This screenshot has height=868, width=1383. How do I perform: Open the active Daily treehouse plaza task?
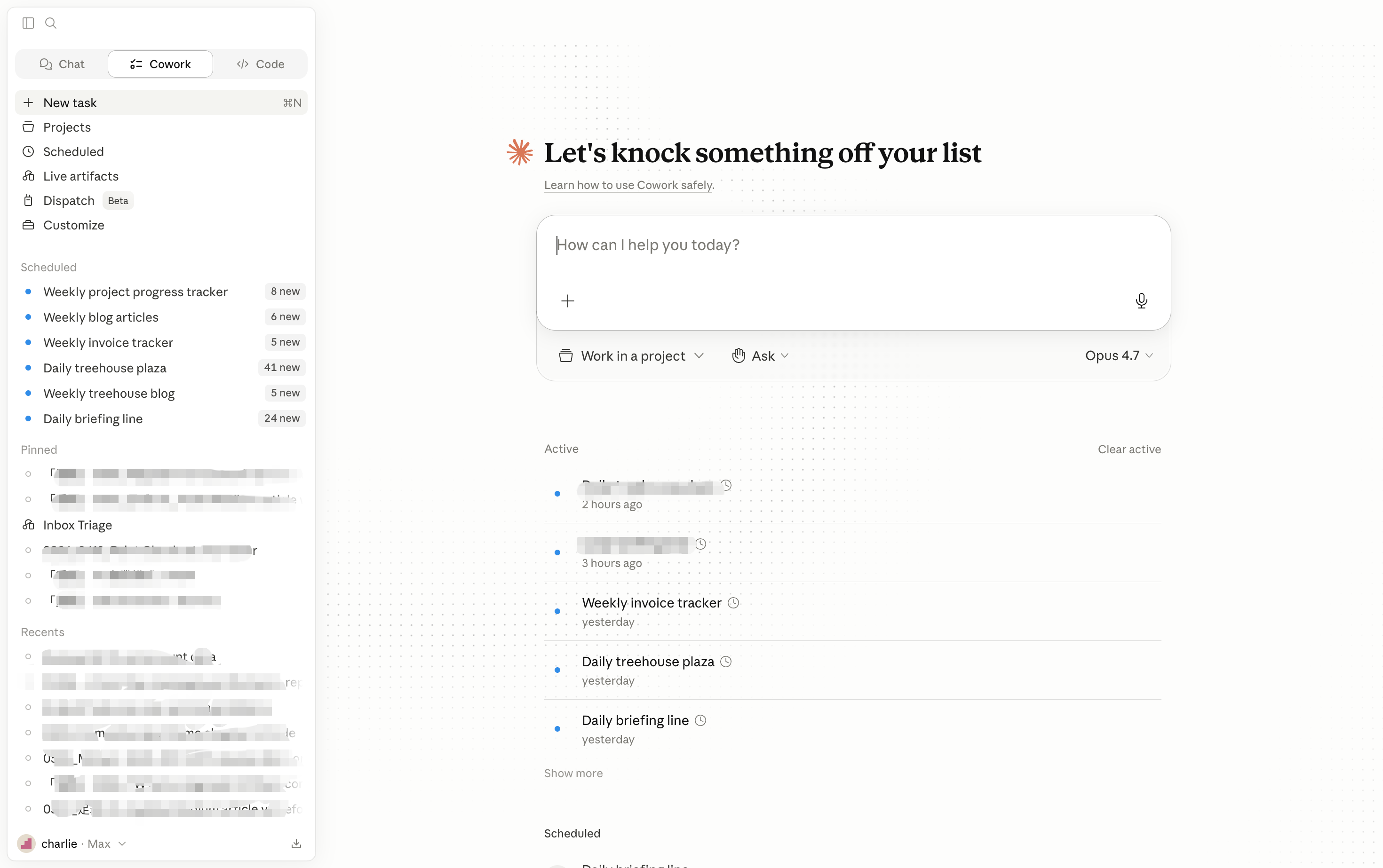[853, 670]
